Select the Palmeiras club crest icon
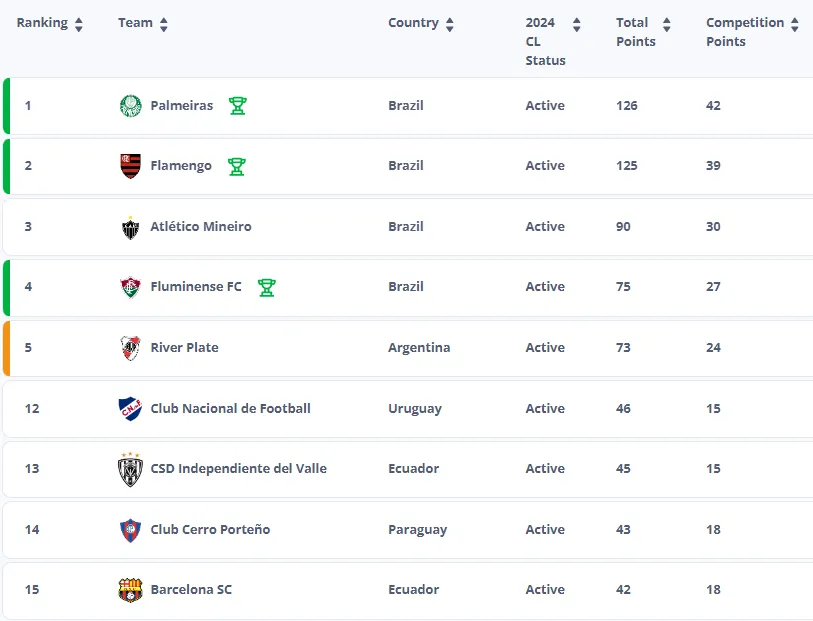Viewport: 813px width, 621px height. (128, 105)
